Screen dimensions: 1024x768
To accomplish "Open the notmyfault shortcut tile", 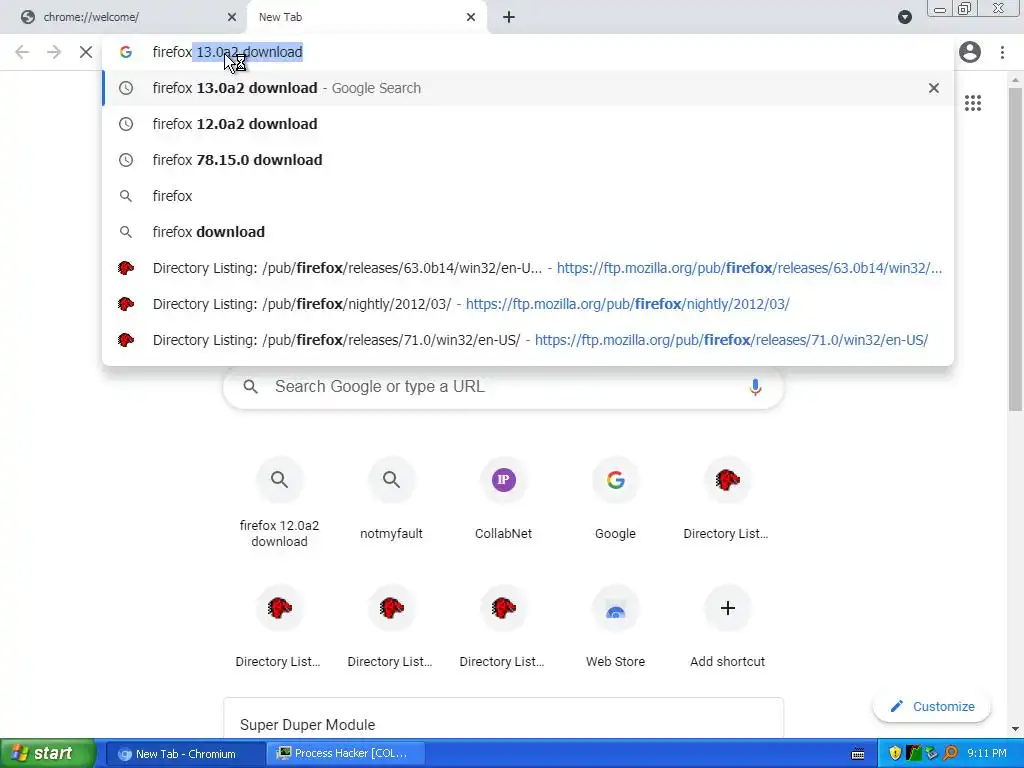I will coord(391,500).
